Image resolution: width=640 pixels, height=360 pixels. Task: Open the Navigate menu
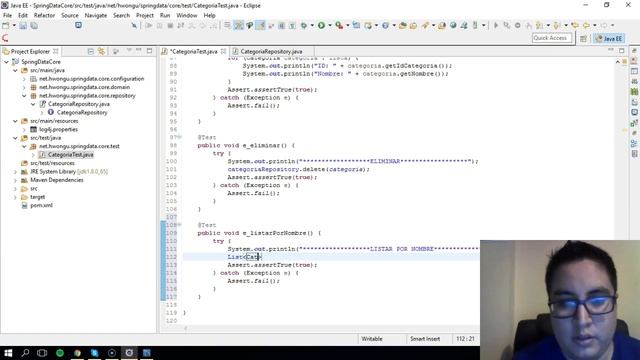click(96, 15)
